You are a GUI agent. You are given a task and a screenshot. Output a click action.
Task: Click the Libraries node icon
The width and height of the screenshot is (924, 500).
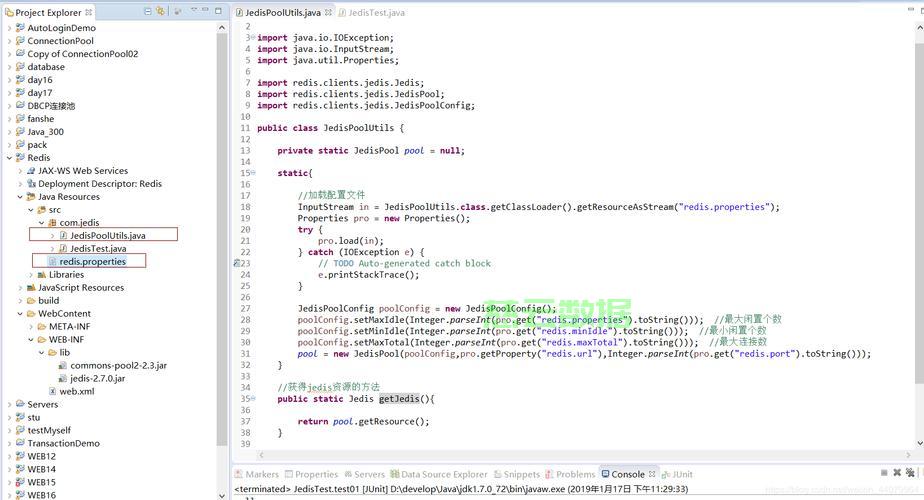[42, 274]
